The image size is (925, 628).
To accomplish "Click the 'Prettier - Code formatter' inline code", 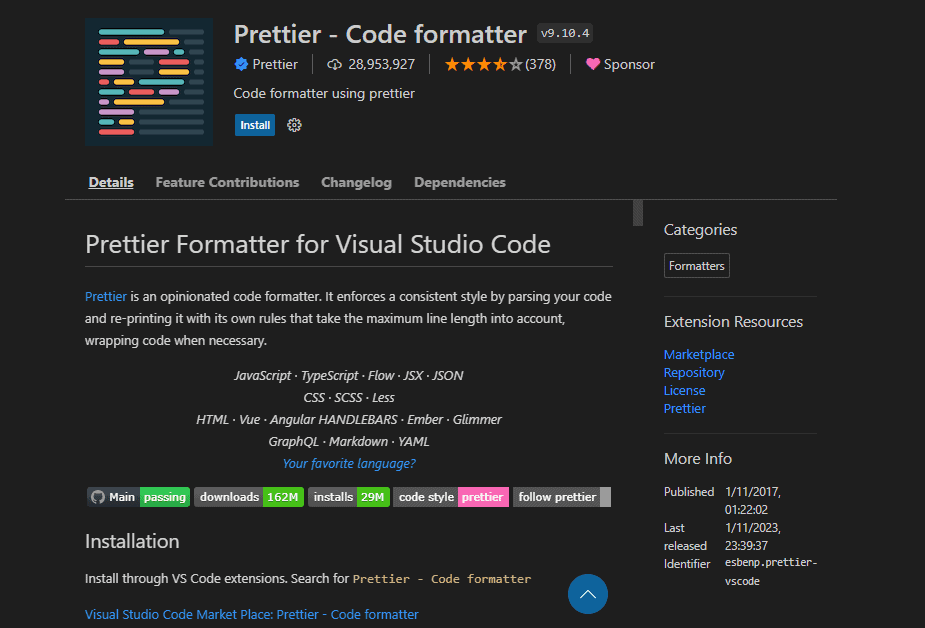I will [442, 579].
